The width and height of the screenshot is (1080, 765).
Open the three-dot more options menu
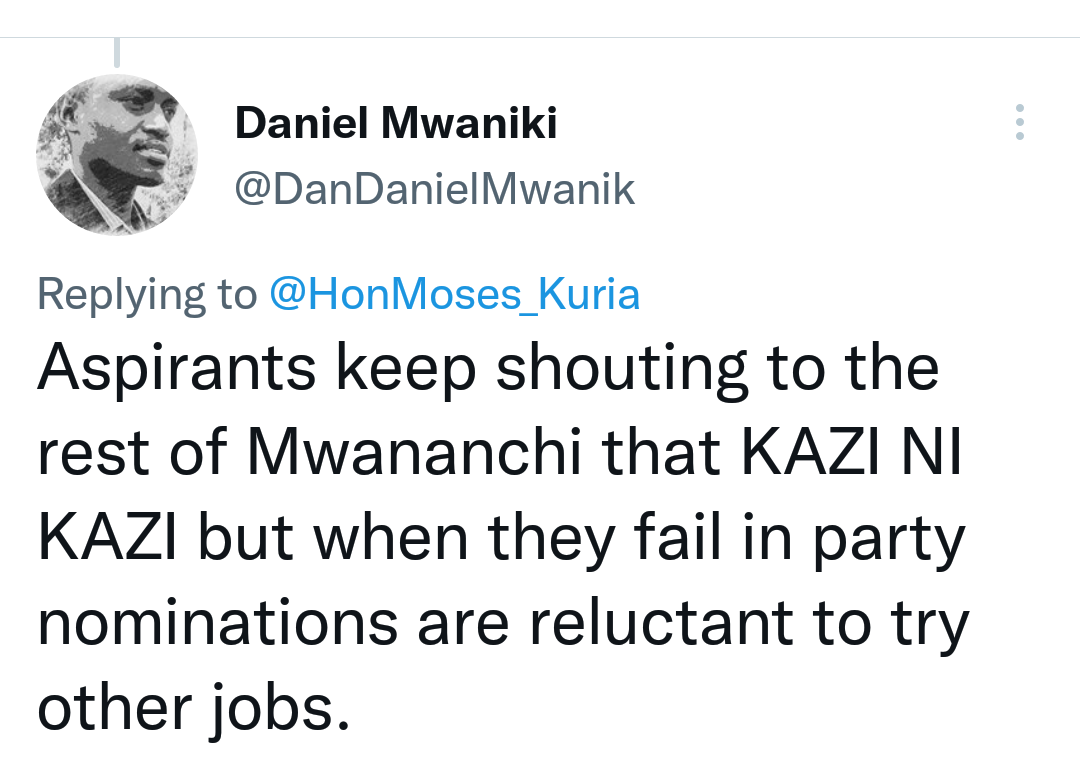point(1019,121)
